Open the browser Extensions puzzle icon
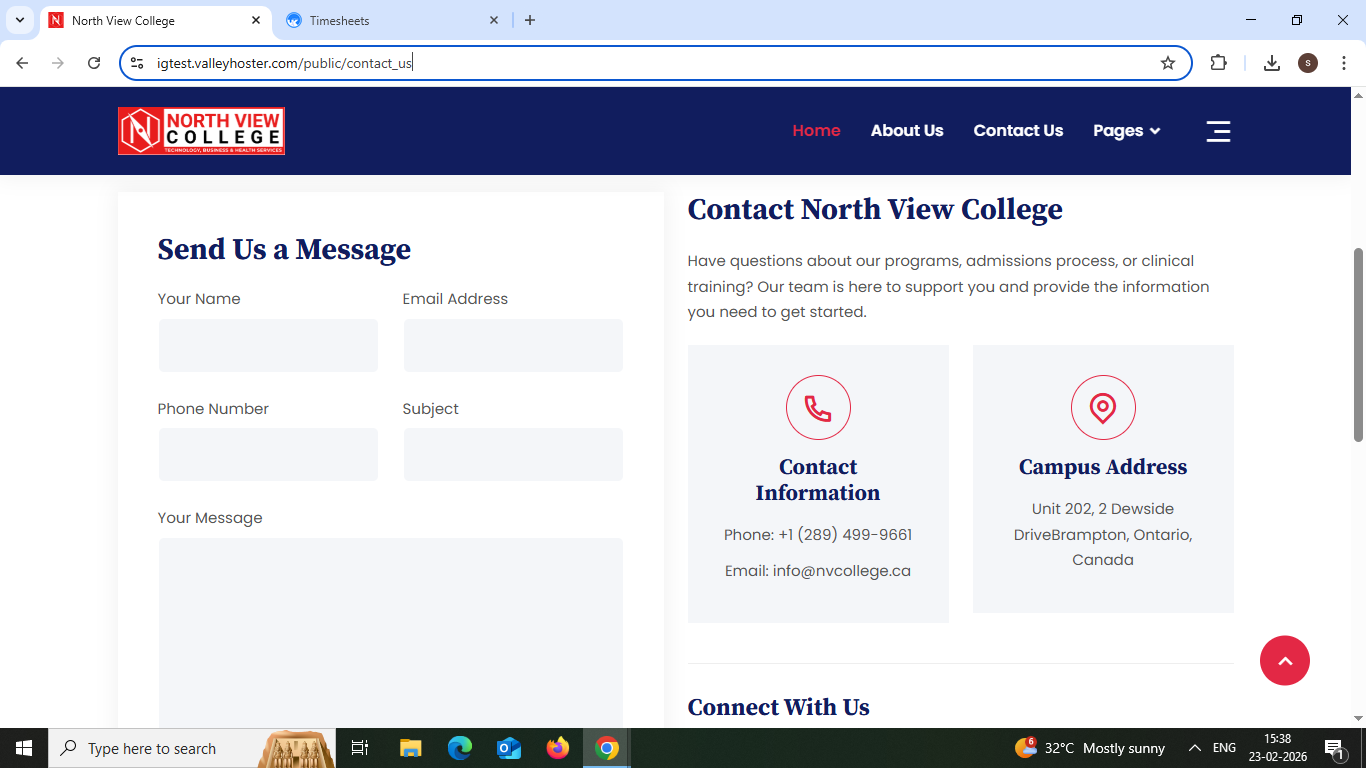The image size is (1366, 768). tap(1218, 63)
